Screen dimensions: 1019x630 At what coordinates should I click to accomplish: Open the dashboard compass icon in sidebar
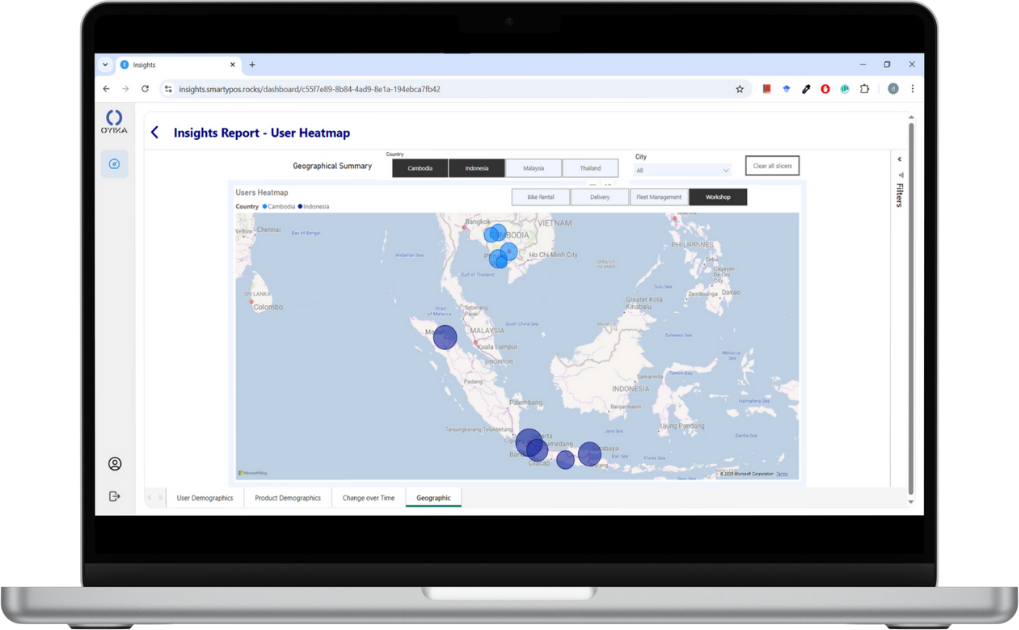tap(114, 164)
